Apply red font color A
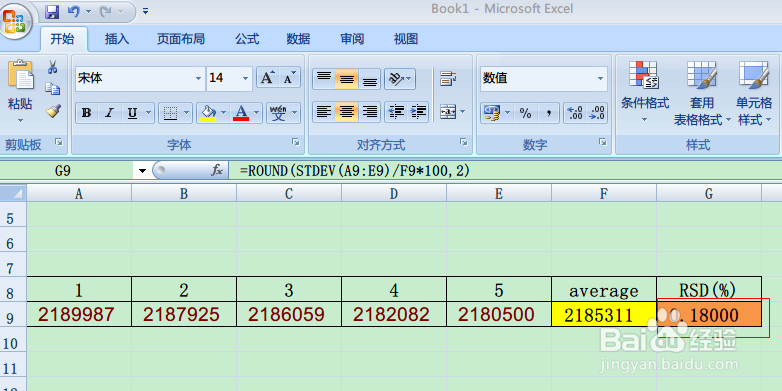This screenshot has width=782, height=391. click(241, 113)
